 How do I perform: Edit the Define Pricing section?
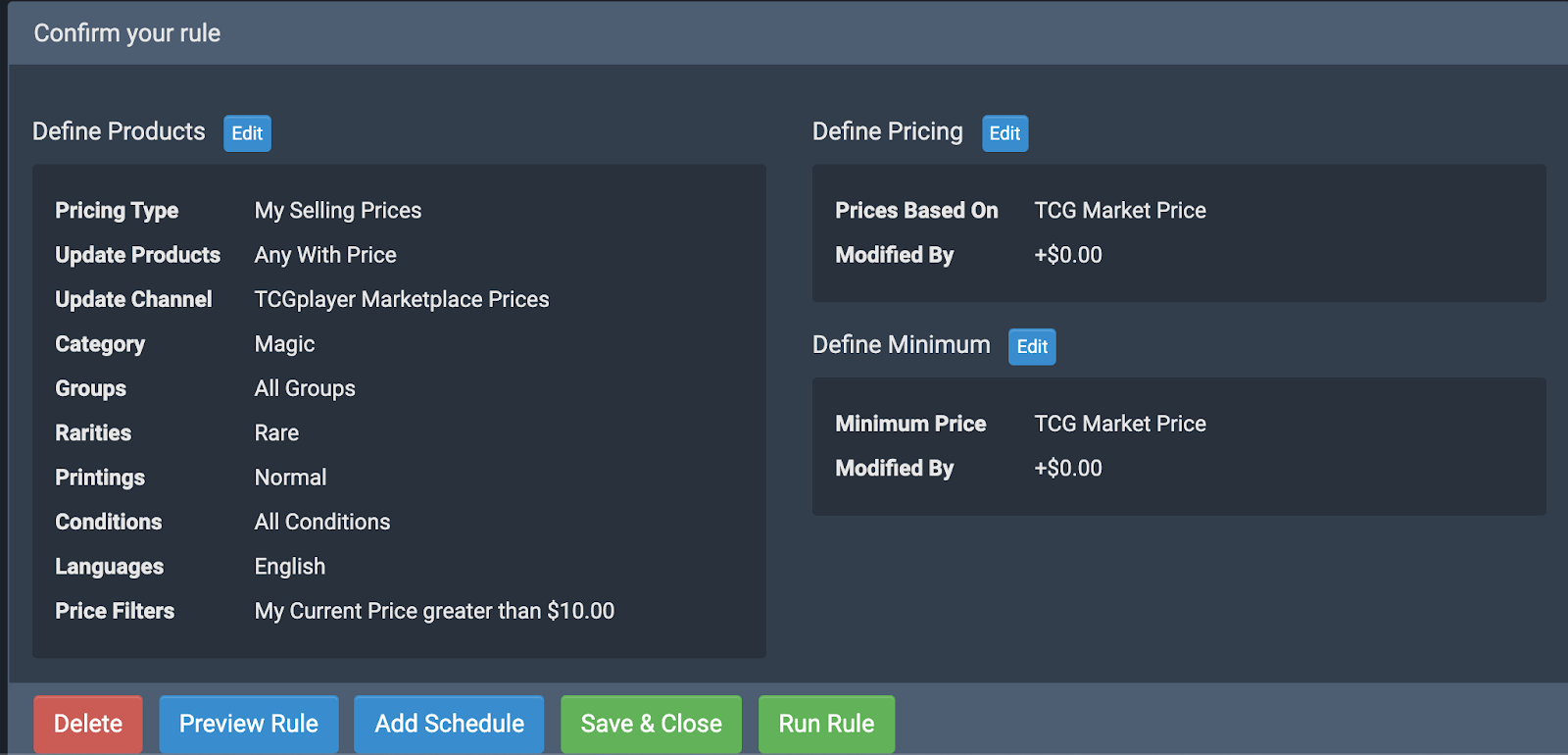(1004, 133)
